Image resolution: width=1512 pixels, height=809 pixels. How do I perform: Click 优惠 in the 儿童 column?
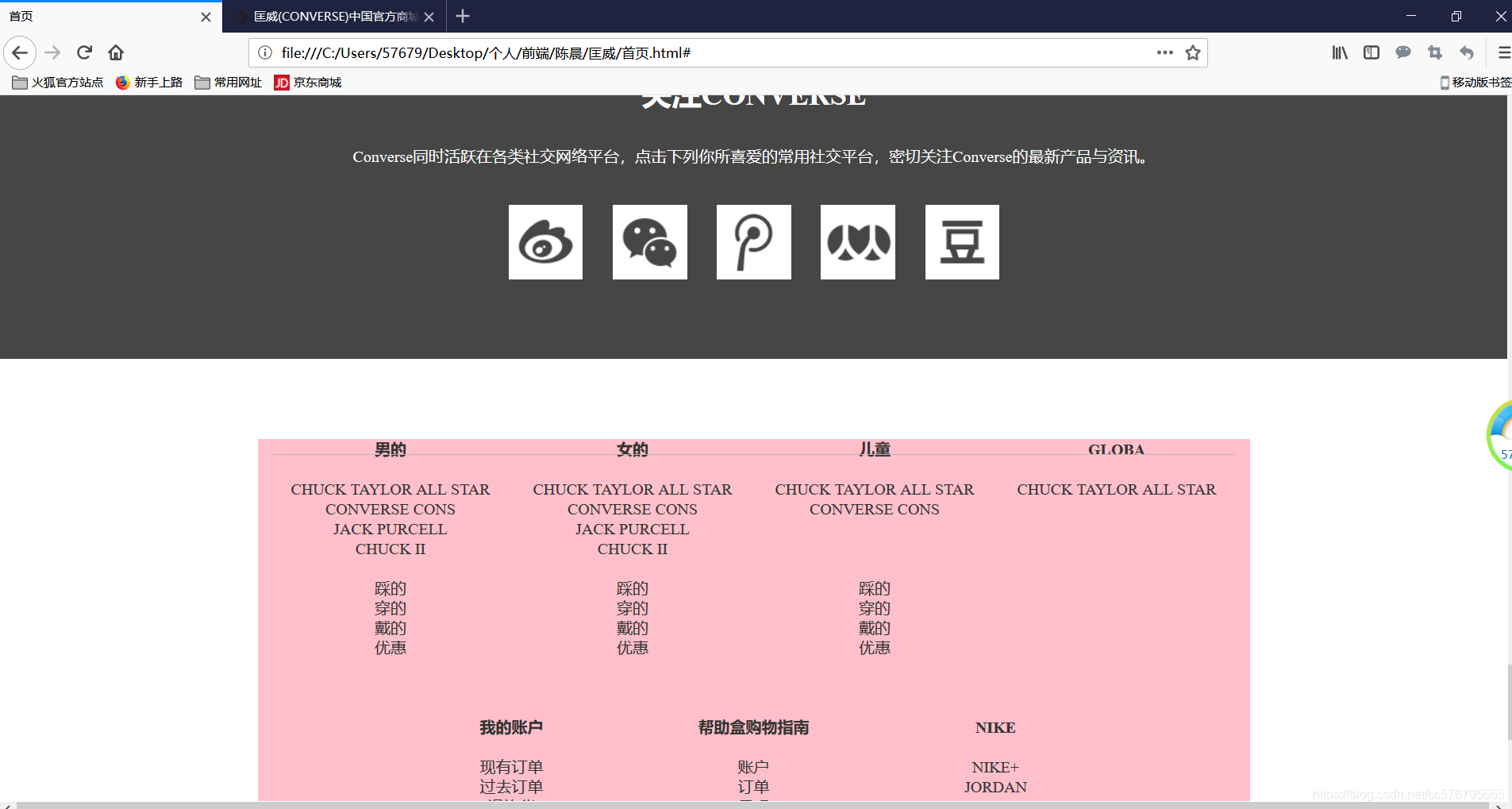875,648
